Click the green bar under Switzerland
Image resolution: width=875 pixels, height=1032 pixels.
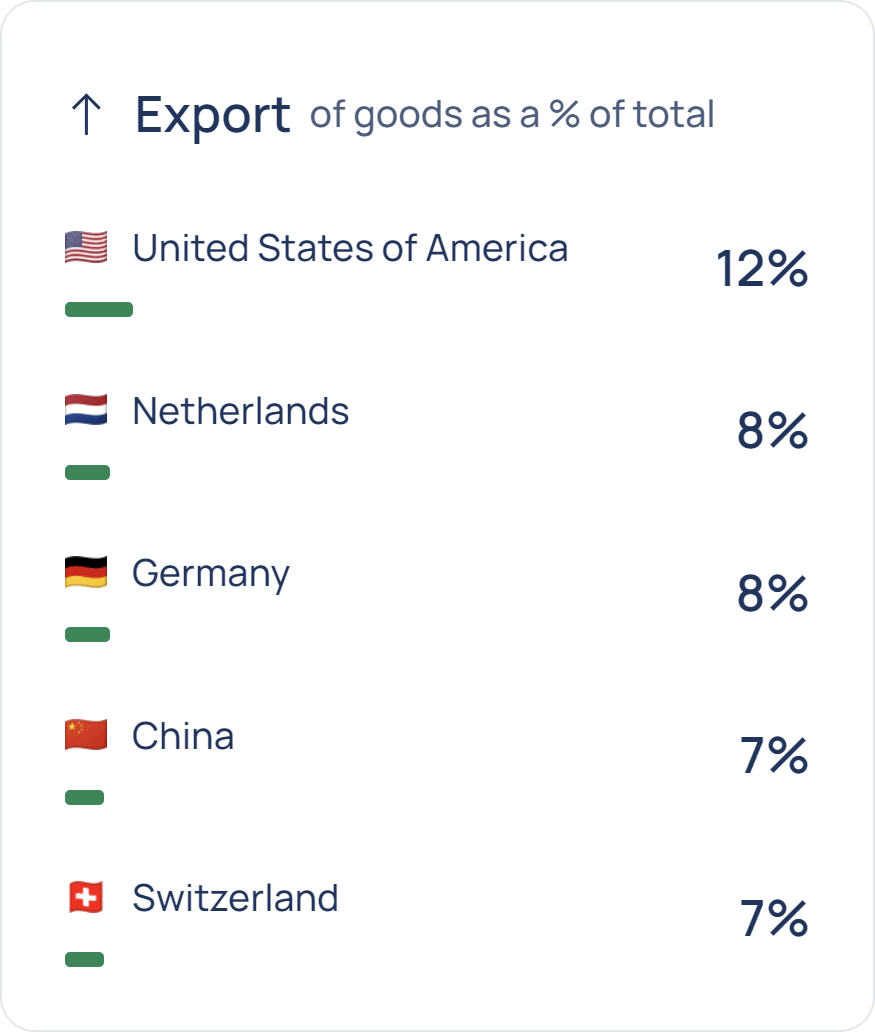pyautogui.click(x=85, y=960)
